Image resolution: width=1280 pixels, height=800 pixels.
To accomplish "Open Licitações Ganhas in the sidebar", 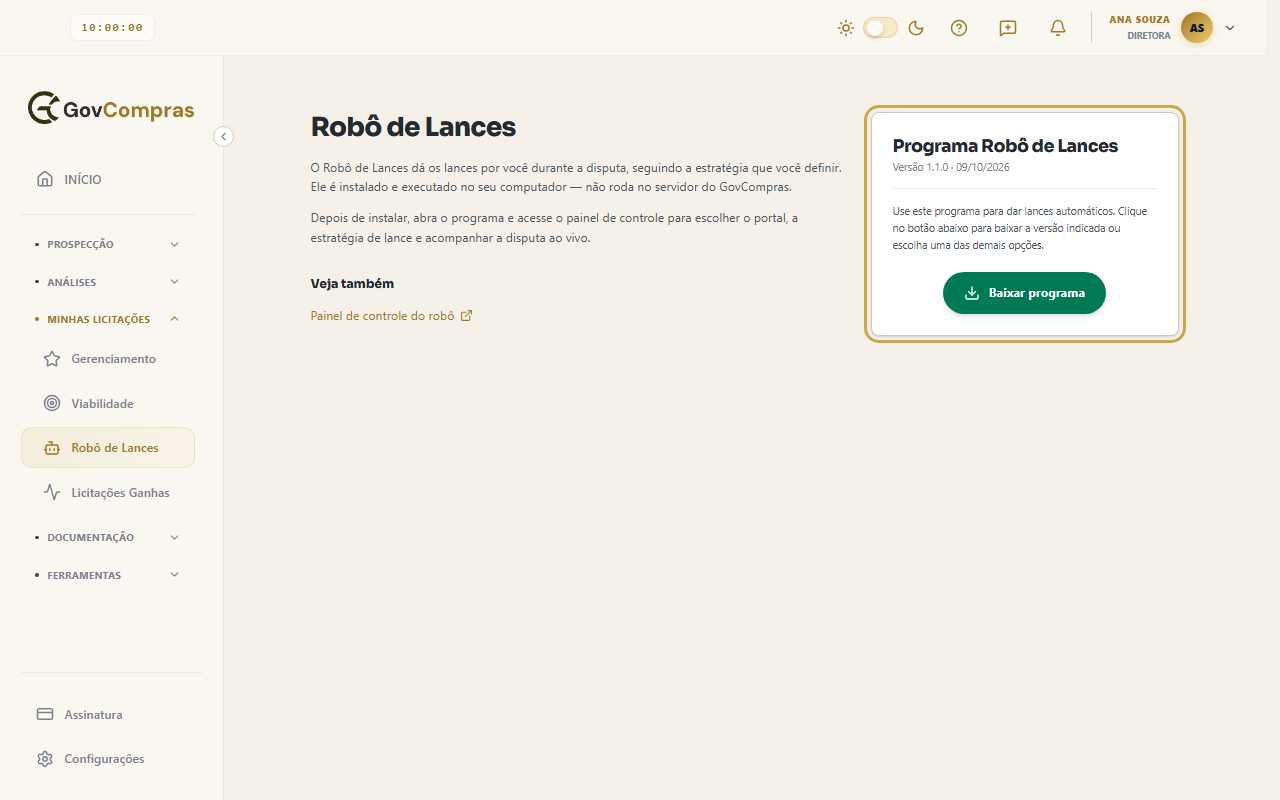I will point(108,492).
